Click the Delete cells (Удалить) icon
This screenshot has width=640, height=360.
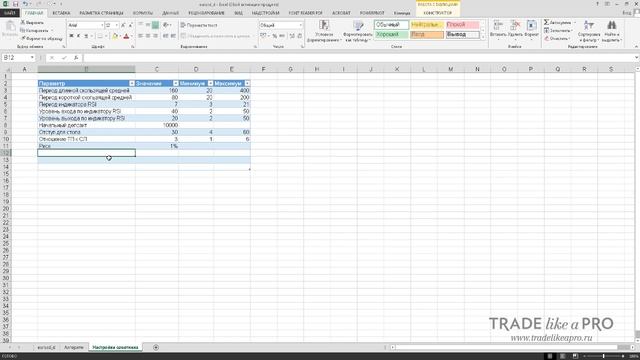pyautogui.click(x=516, y=26)
